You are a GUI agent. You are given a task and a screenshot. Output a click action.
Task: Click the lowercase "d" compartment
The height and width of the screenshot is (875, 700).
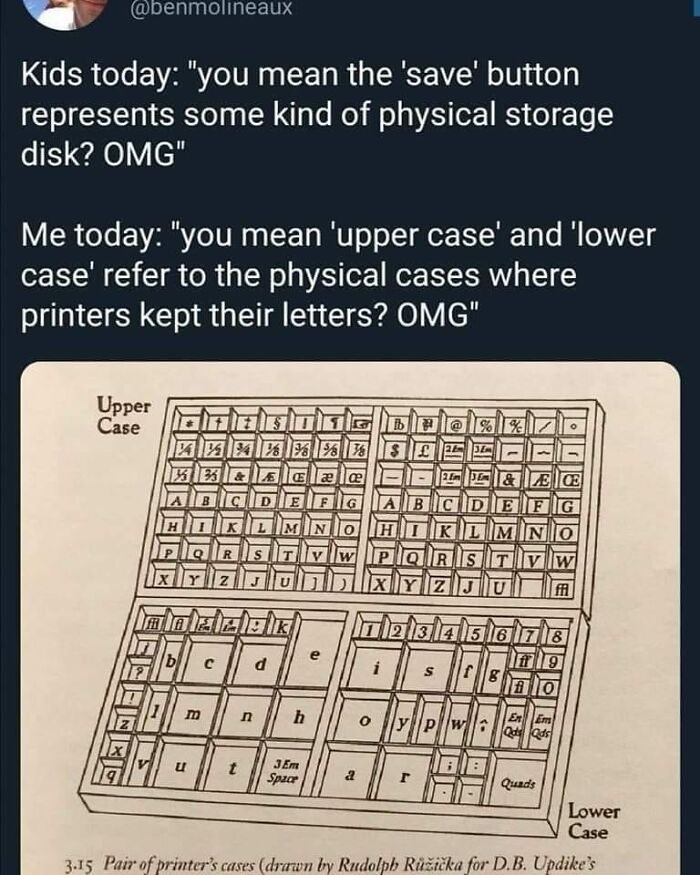[260, 662]
